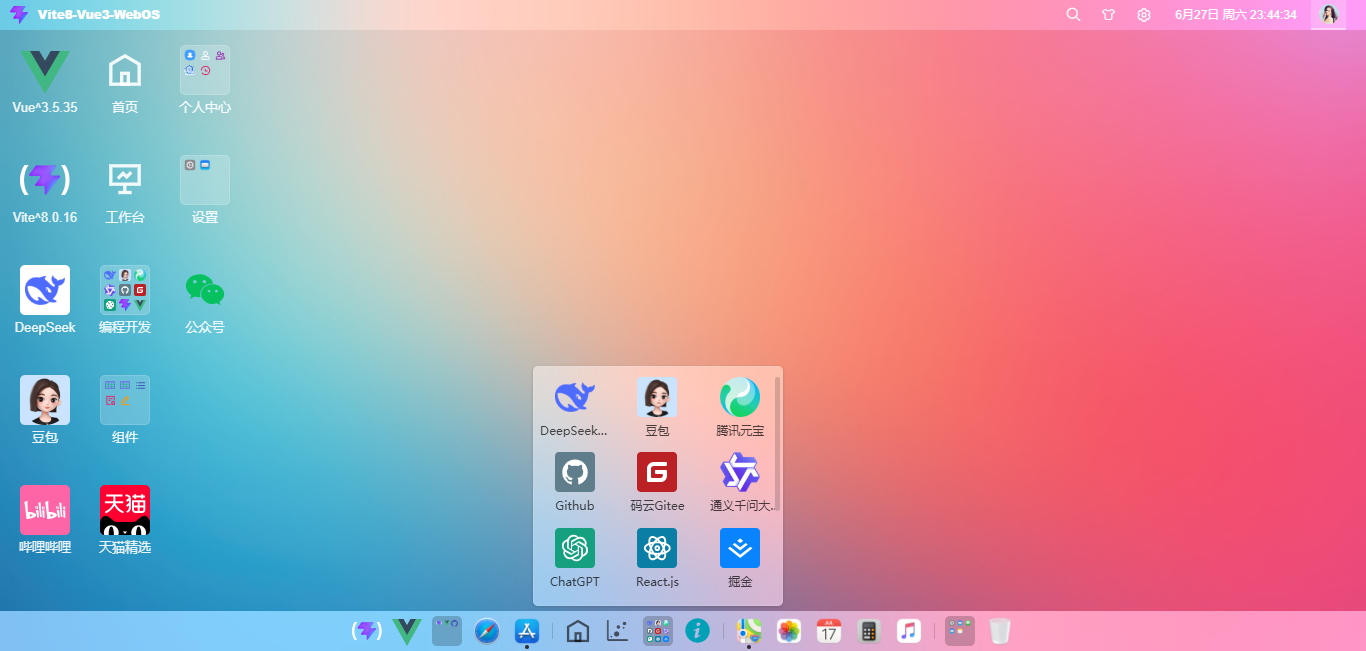1366x651 pixels.
Task: Open the Music icon in the dock
Action: coord(909,631)
